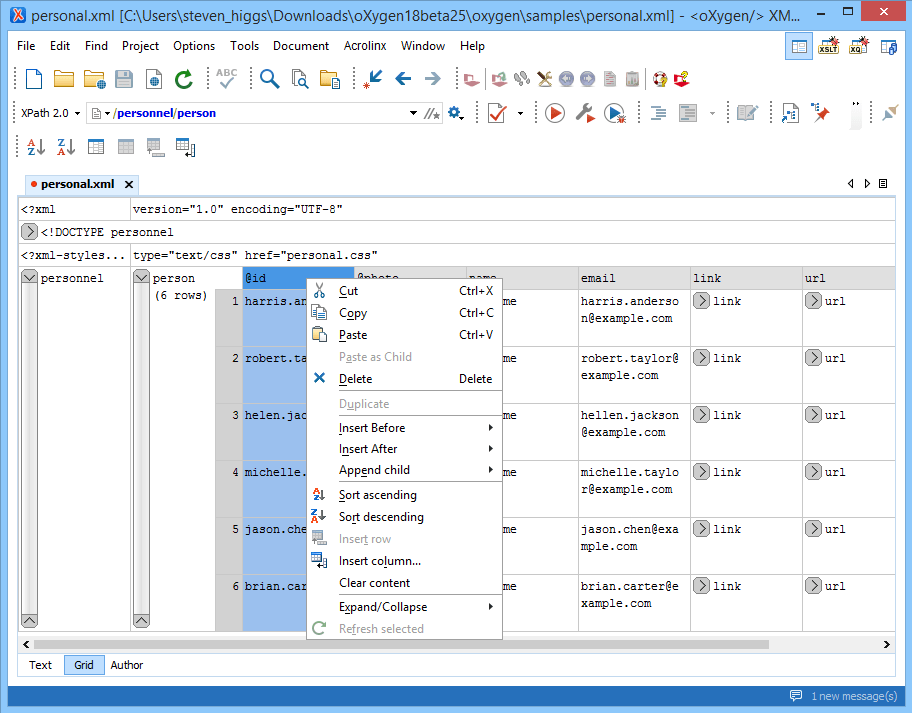912x713 pixels.
Task: Toggle the Grid view mode button
Action: 84,665
